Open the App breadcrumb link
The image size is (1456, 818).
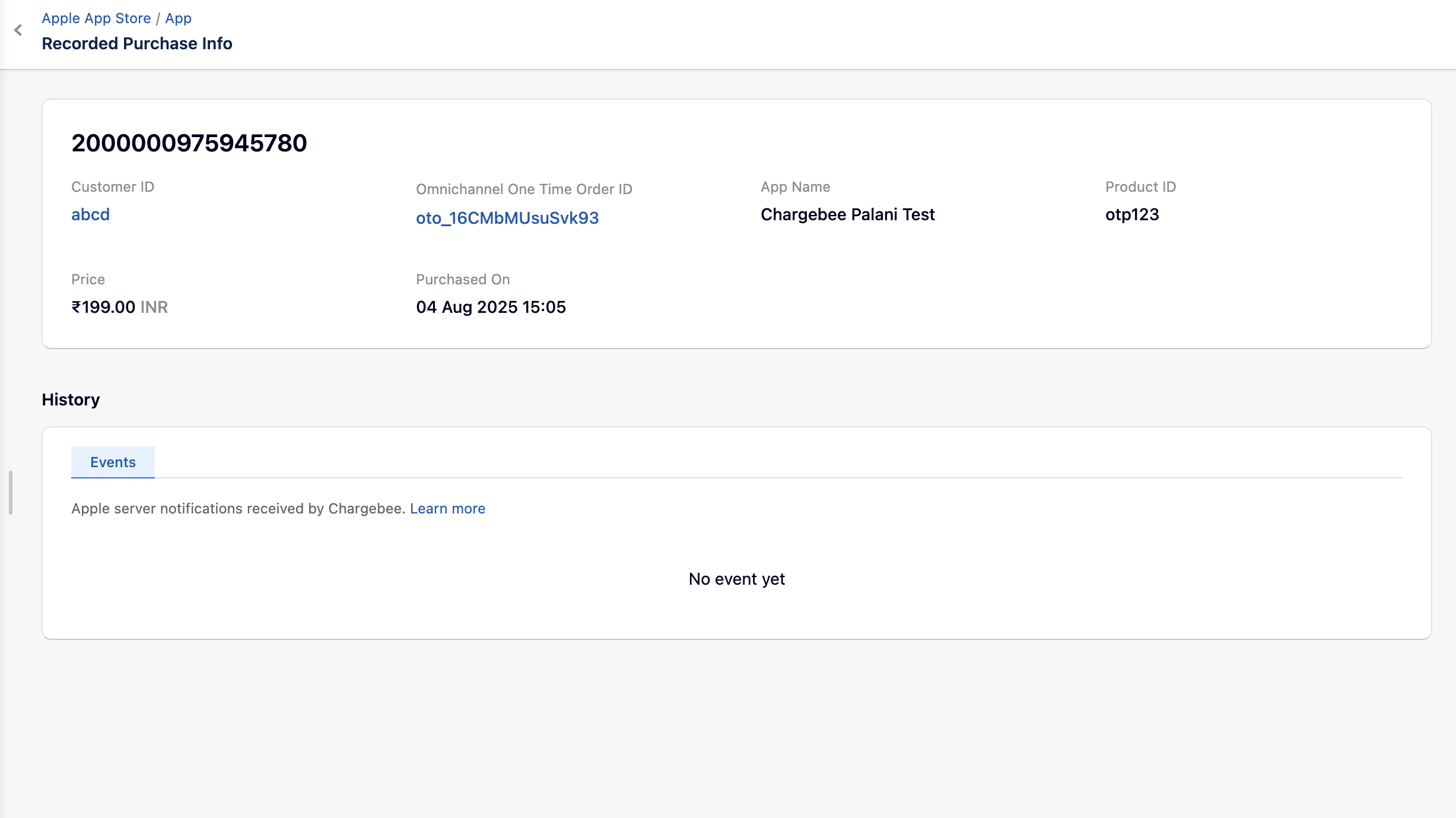pos(178,18)
